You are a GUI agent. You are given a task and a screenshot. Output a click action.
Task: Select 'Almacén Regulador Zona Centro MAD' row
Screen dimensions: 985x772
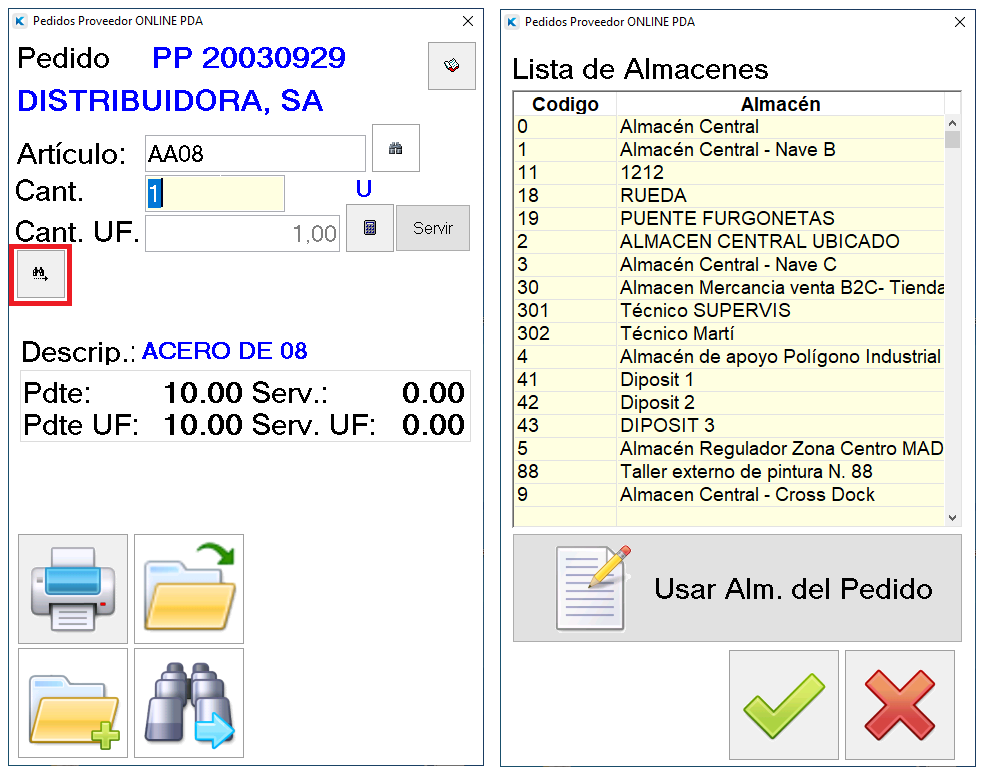click(x=729, y=449)
